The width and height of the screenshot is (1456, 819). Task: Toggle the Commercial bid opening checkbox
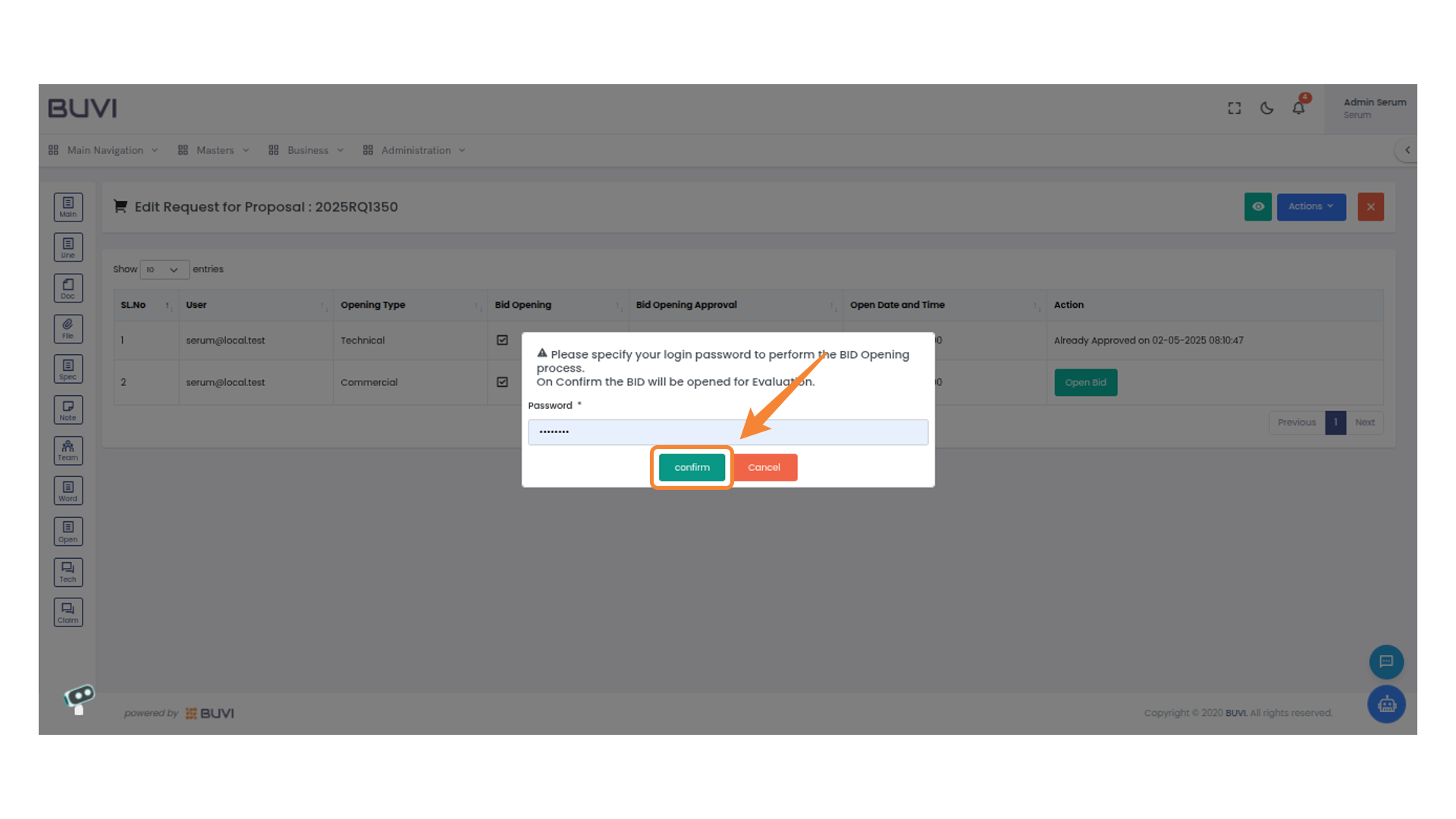tap(503, 382)
